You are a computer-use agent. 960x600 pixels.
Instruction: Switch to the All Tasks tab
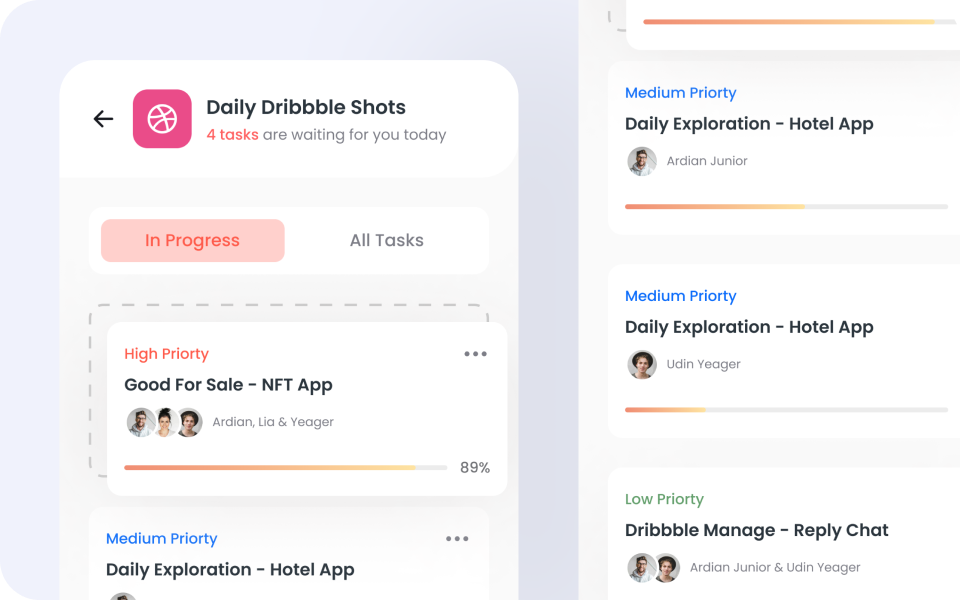point(386,241)
